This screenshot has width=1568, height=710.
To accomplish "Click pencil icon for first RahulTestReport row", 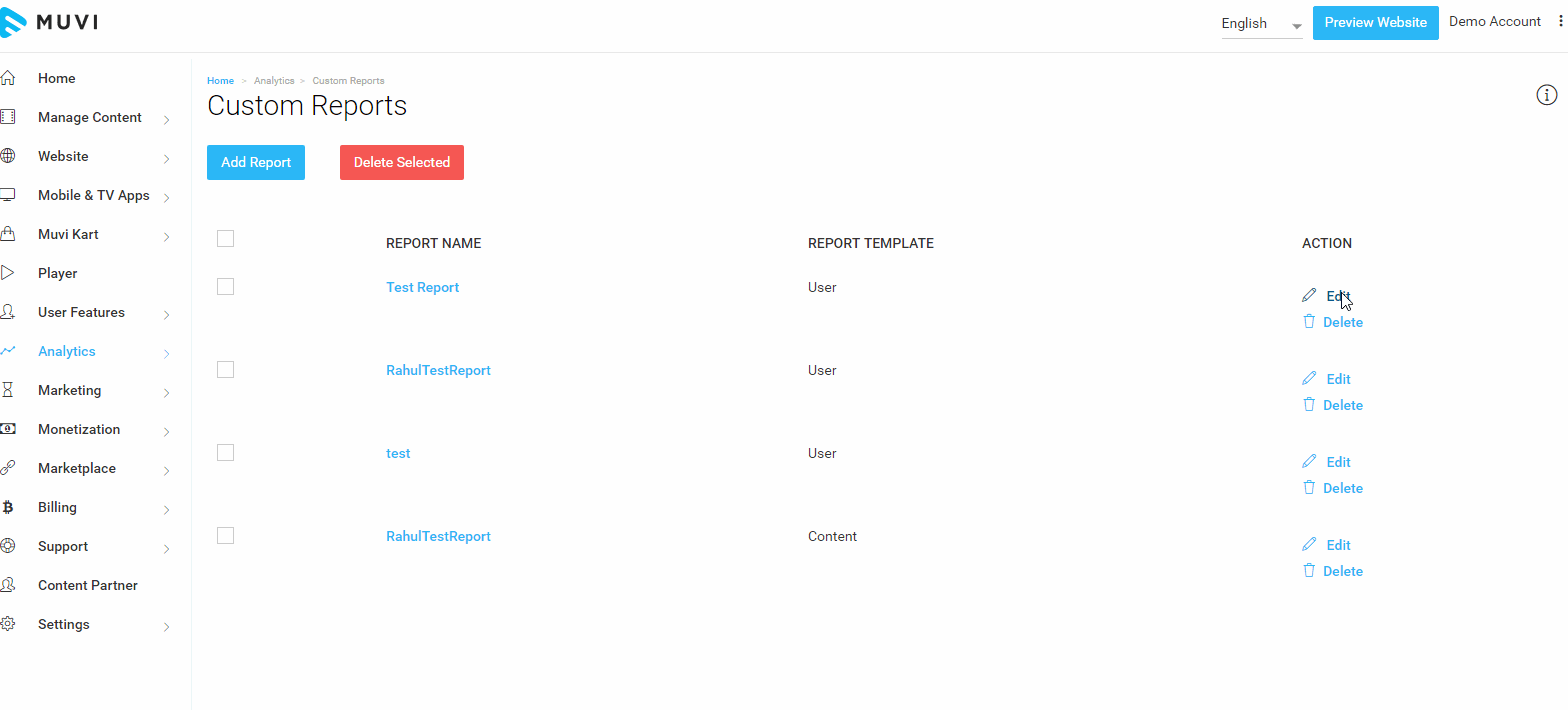I will (x=1309, y=378).
